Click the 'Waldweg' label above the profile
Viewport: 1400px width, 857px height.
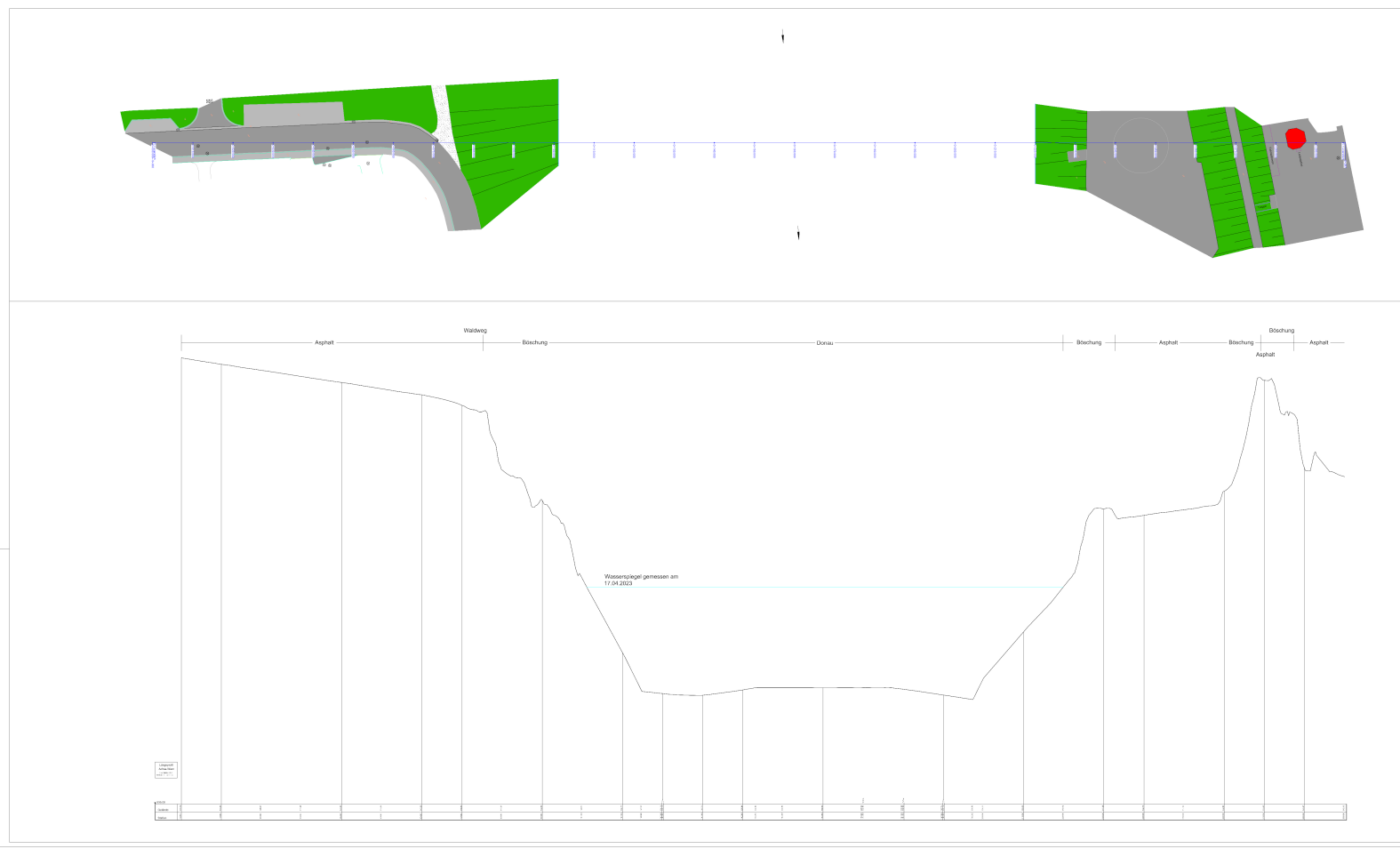click(475, 330)
